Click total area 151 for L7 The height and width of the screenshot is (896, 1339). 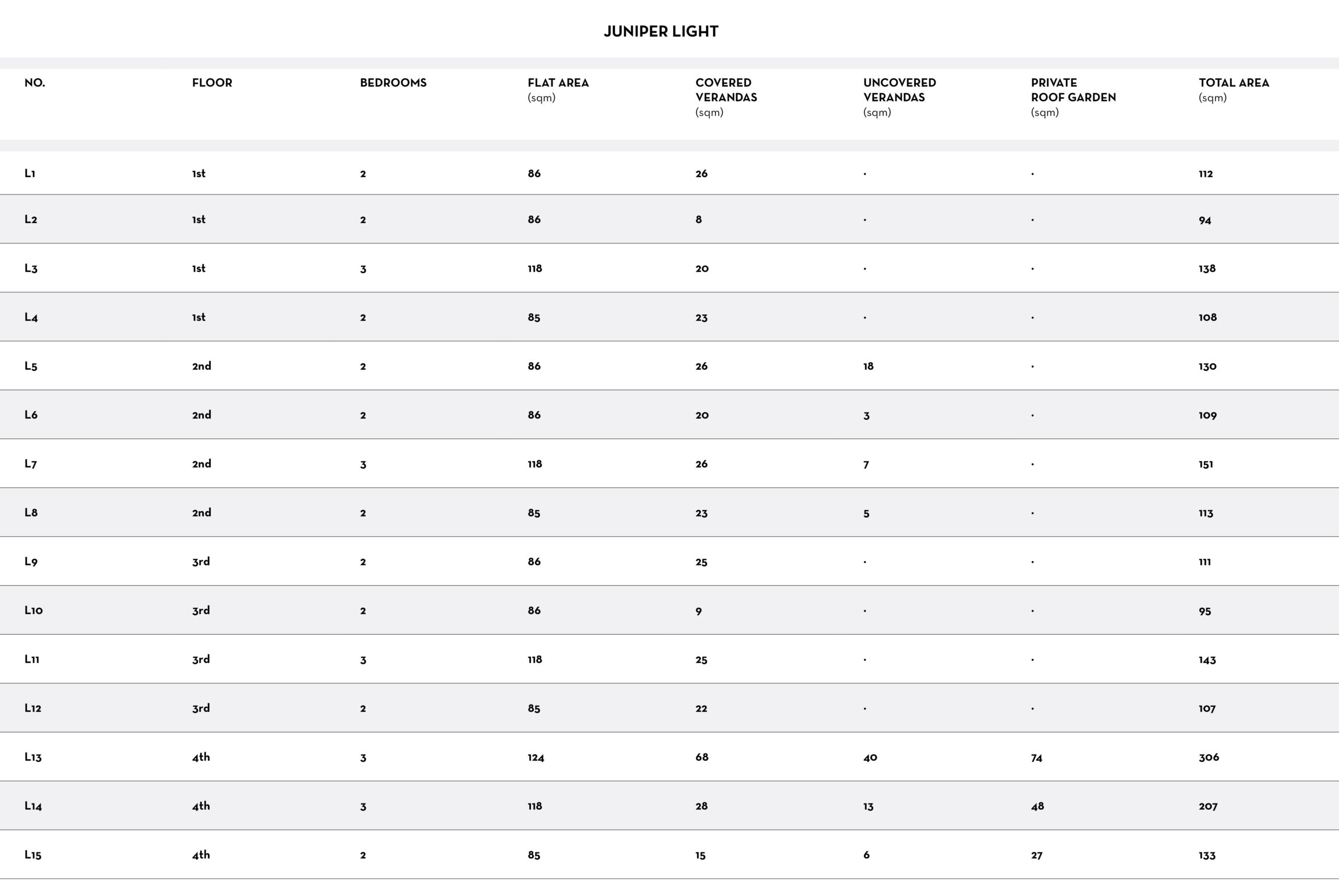tap(1206, 464)
